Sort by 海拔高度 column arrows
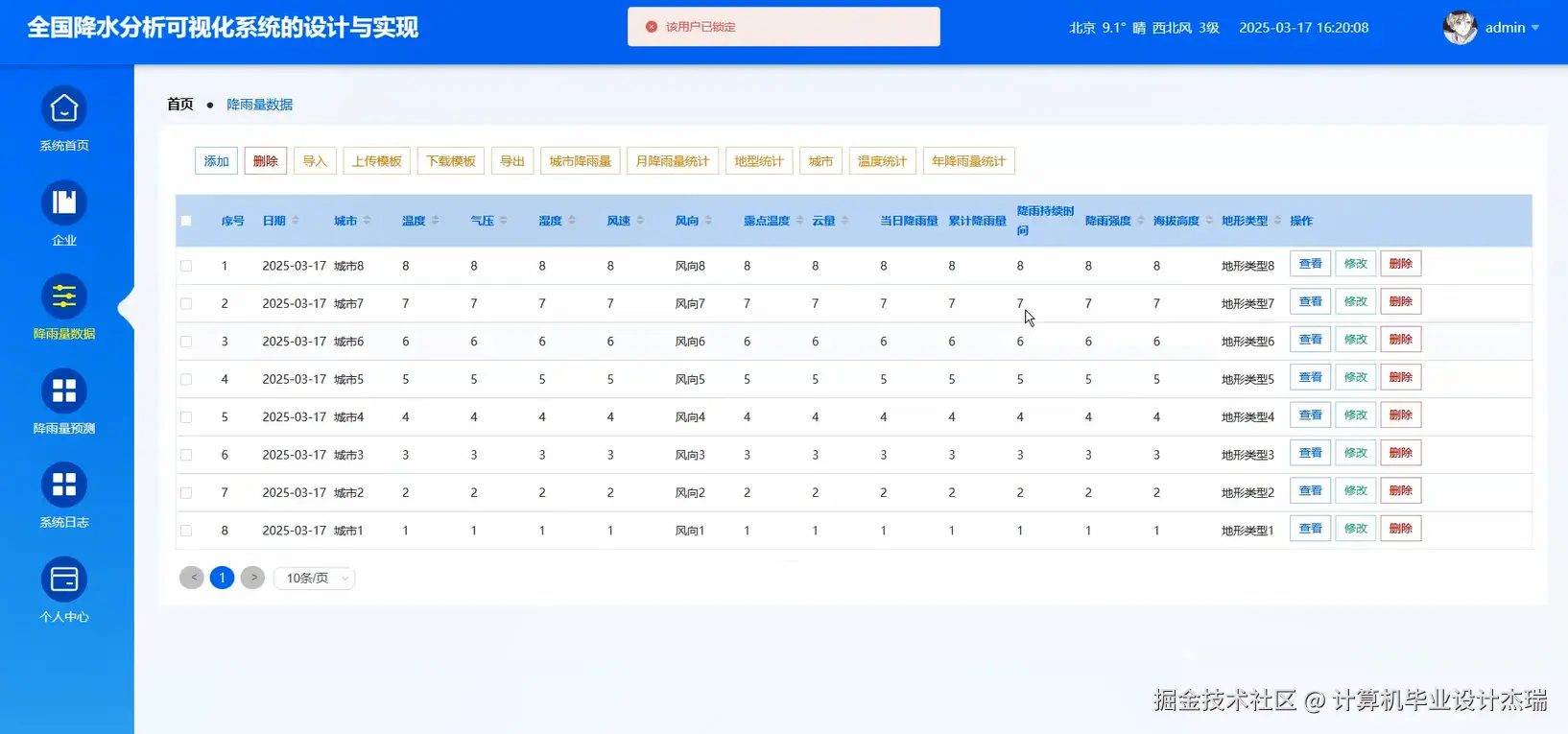Screen dimensions: 1568x734 click(x=1209, y=221)
